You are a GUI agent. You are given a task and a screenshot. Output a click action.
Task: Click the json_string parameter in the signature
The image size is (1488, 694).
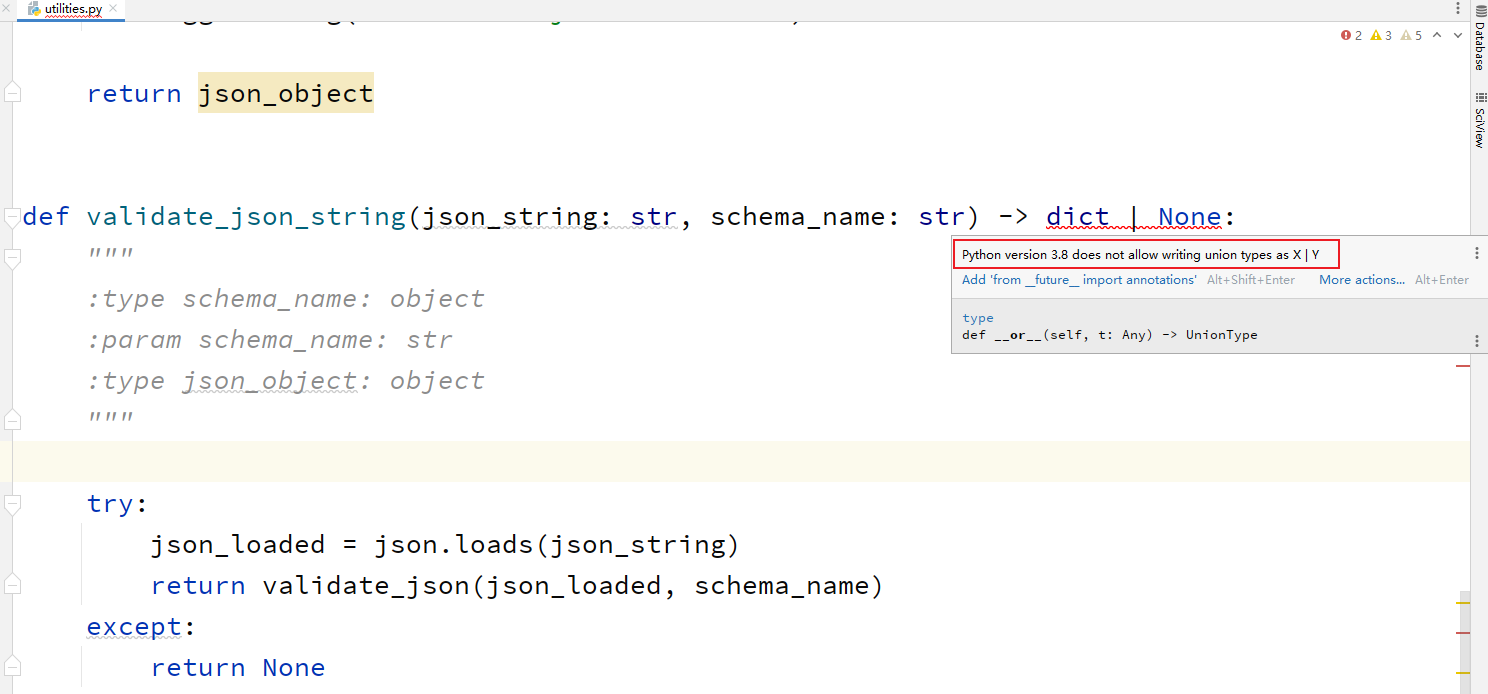510,216
